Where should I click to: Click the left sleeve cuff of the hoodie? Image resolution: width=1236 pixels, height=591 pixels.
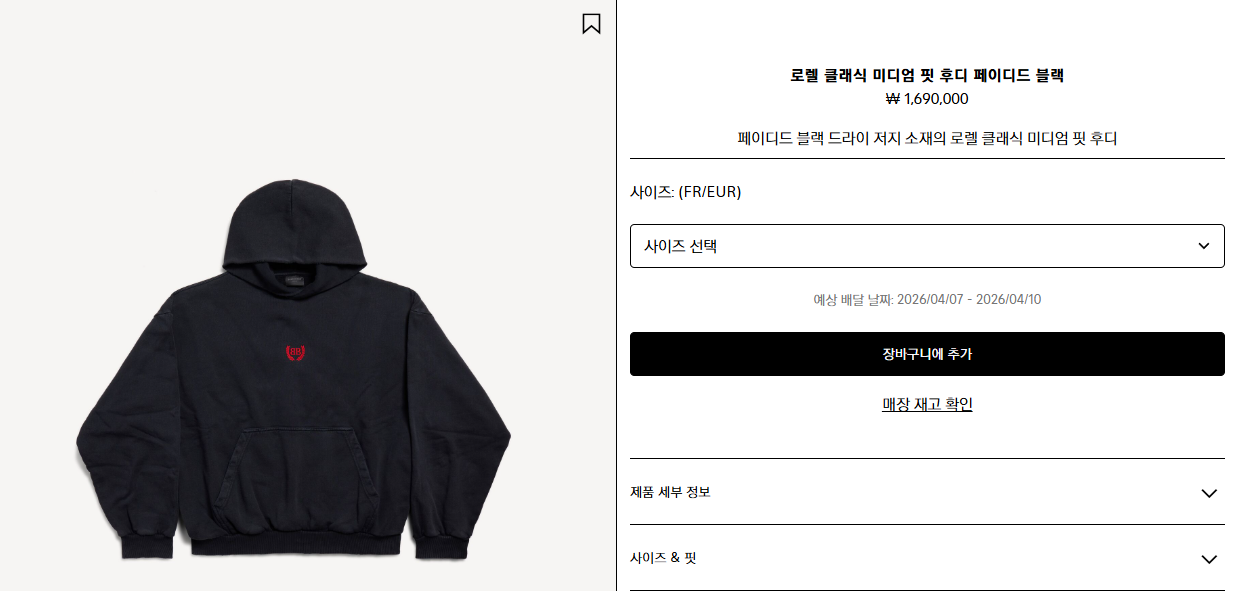coord(146,546)
